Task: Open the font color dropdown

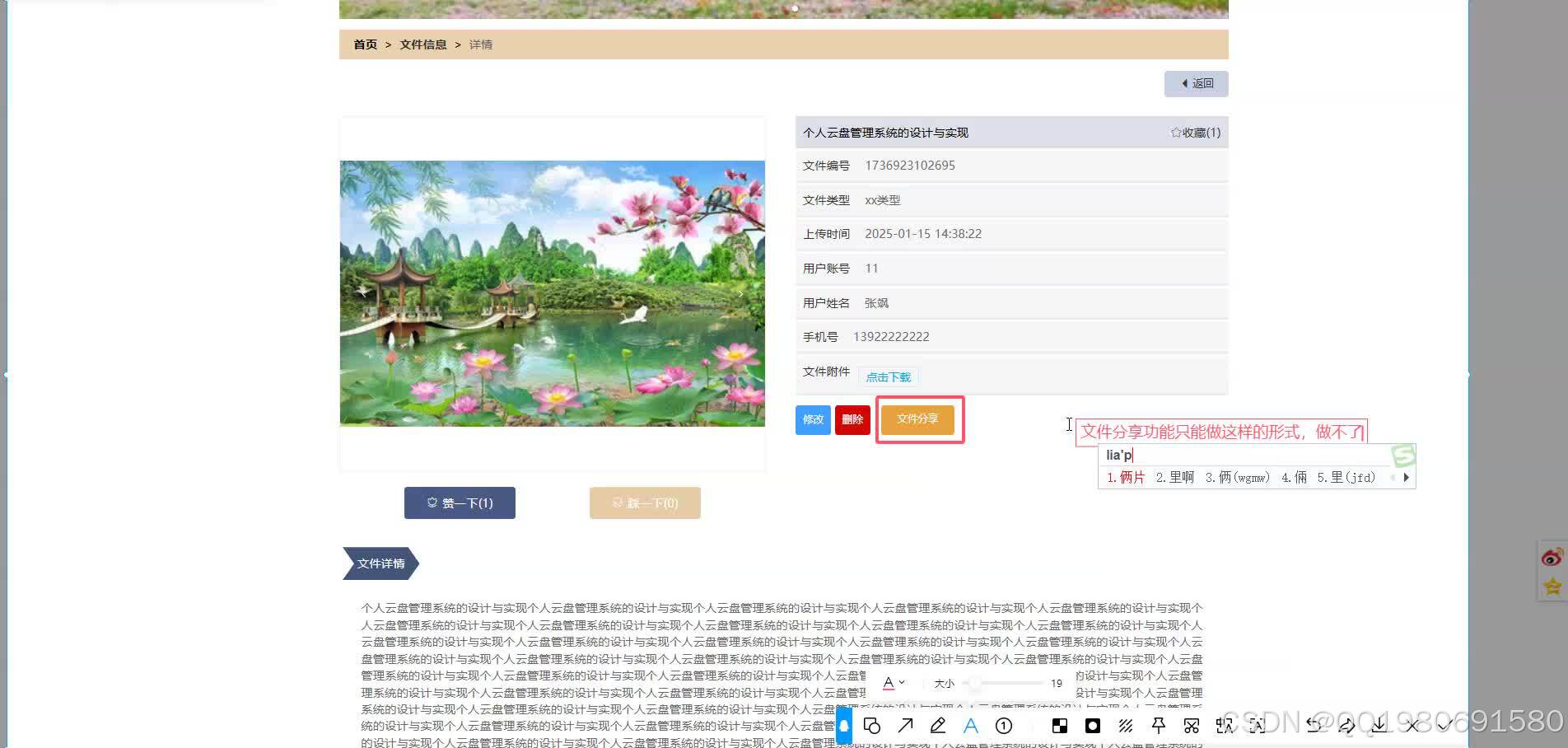Action: 894,683
